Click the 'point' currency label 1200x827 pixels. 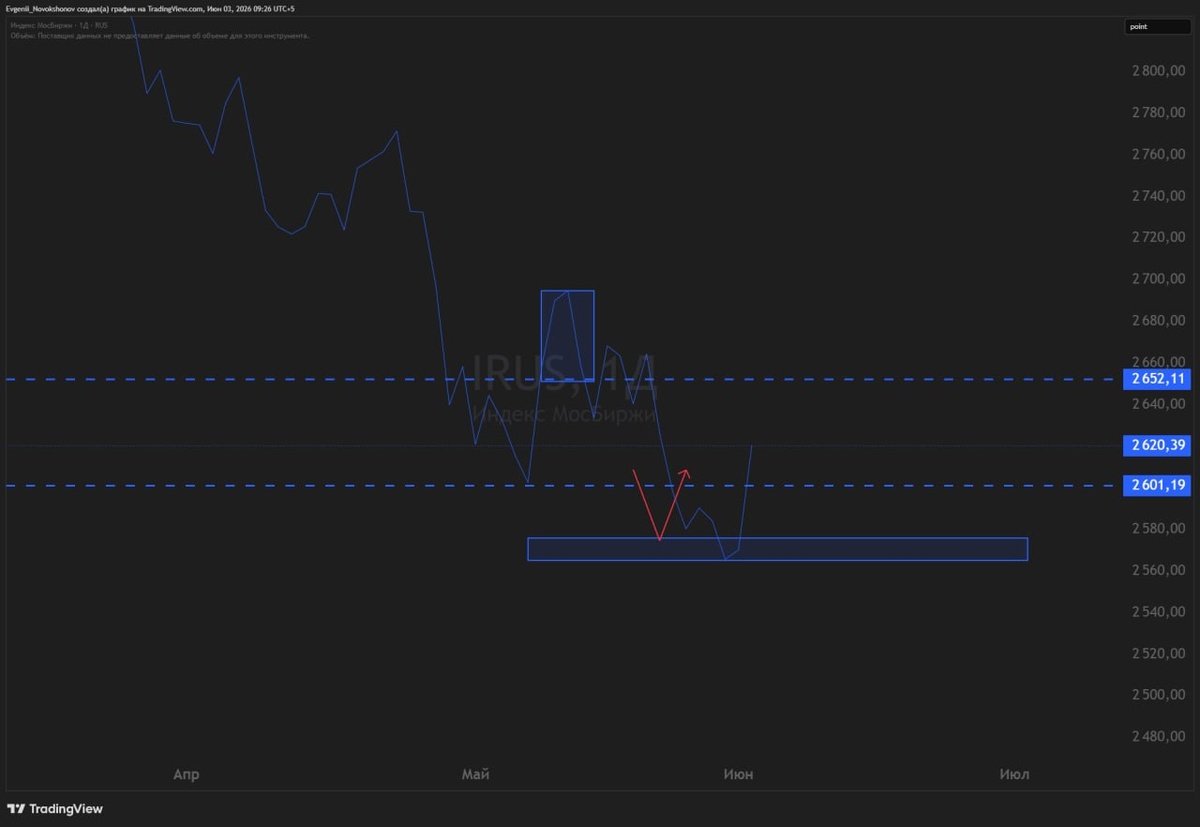point(1158,27)
